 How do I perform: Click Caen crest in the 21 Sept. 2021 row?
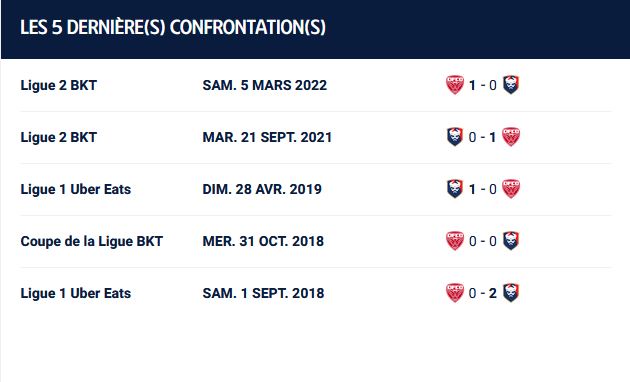(x=455, y=137)
